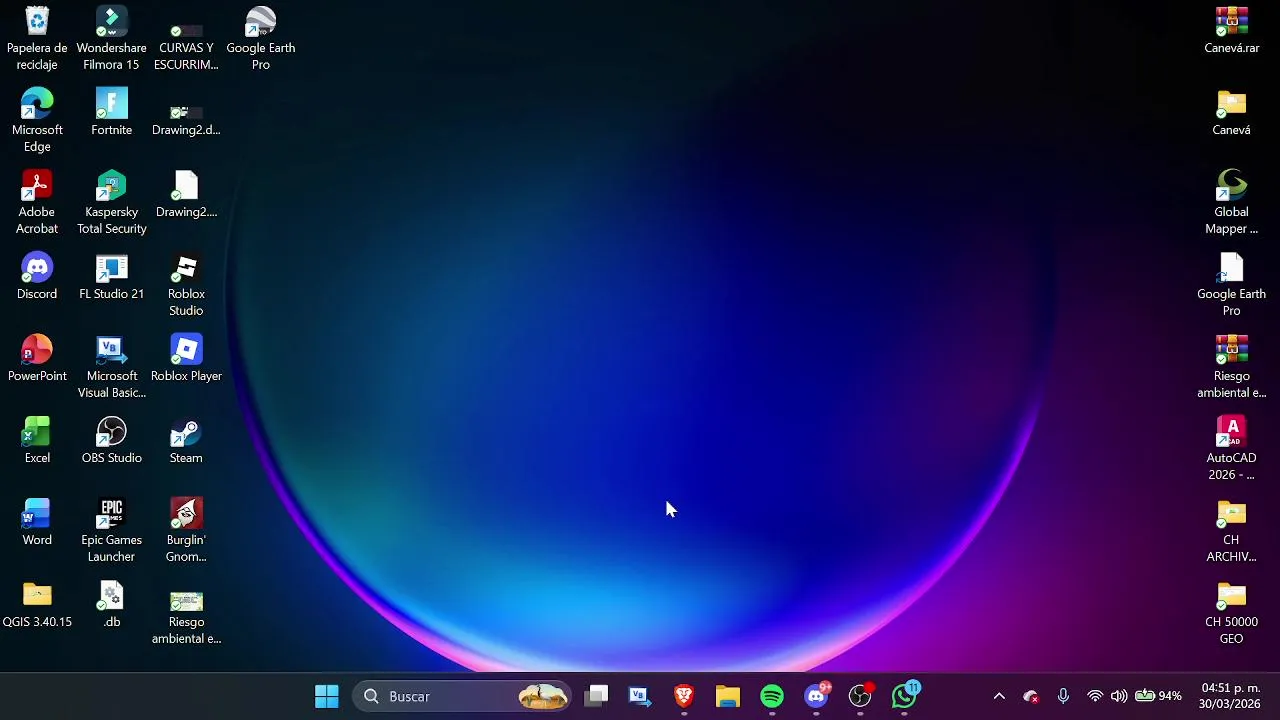Click the microphone tray icon
1280x720 pixels.
pos(1063,696)
